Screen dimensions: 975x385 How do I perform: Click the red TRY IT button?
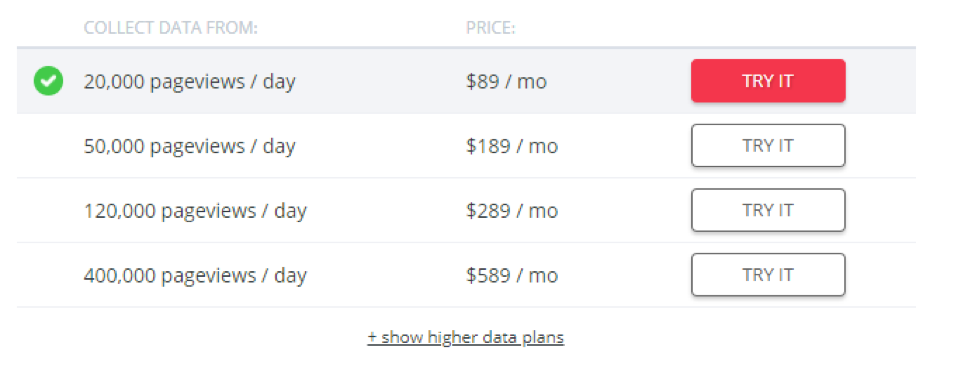pyautogui.click(x=768, y=81)
